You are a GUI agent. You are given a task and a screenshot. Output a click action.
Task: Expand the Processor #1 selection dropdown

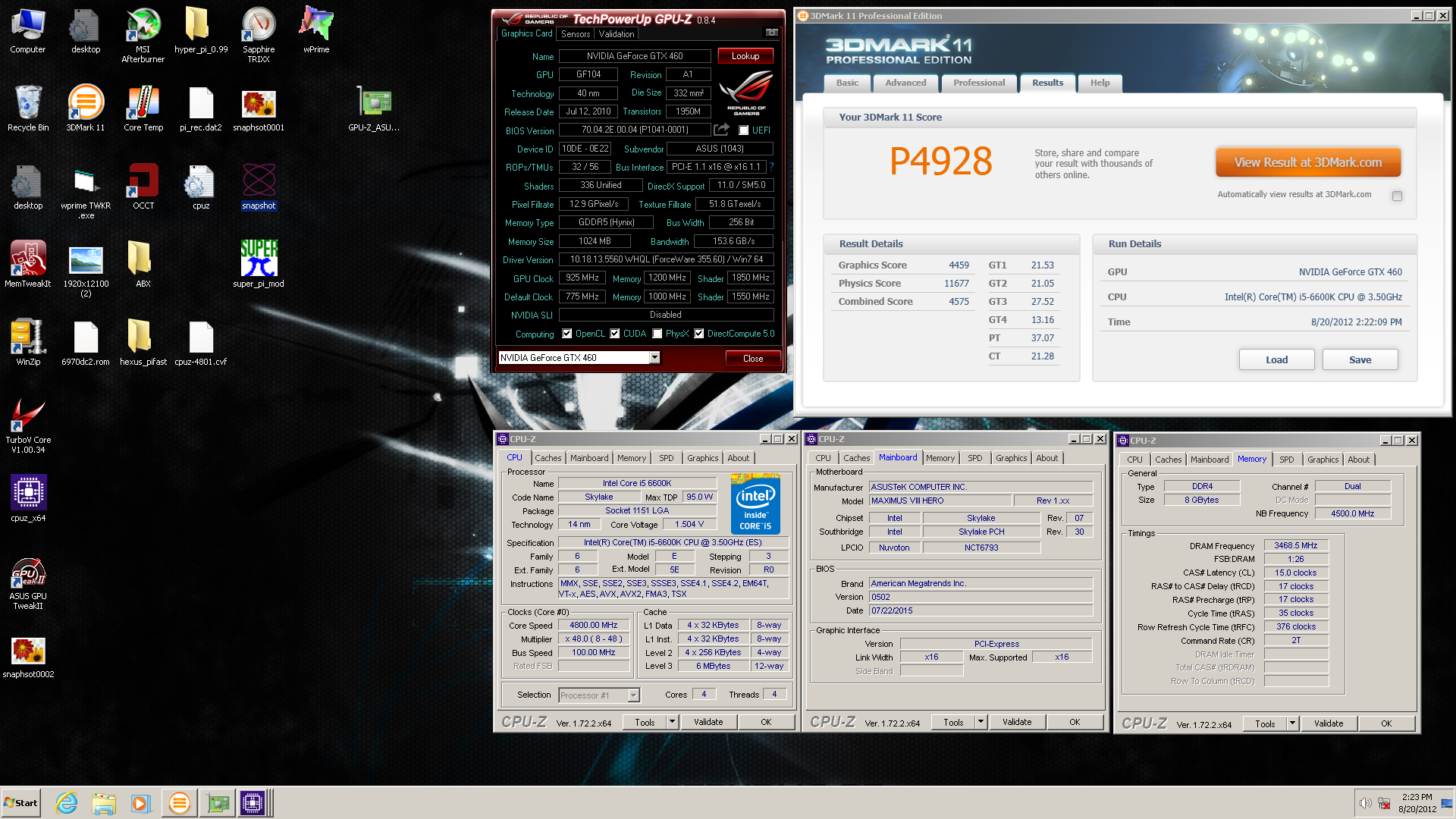(634, 695)
